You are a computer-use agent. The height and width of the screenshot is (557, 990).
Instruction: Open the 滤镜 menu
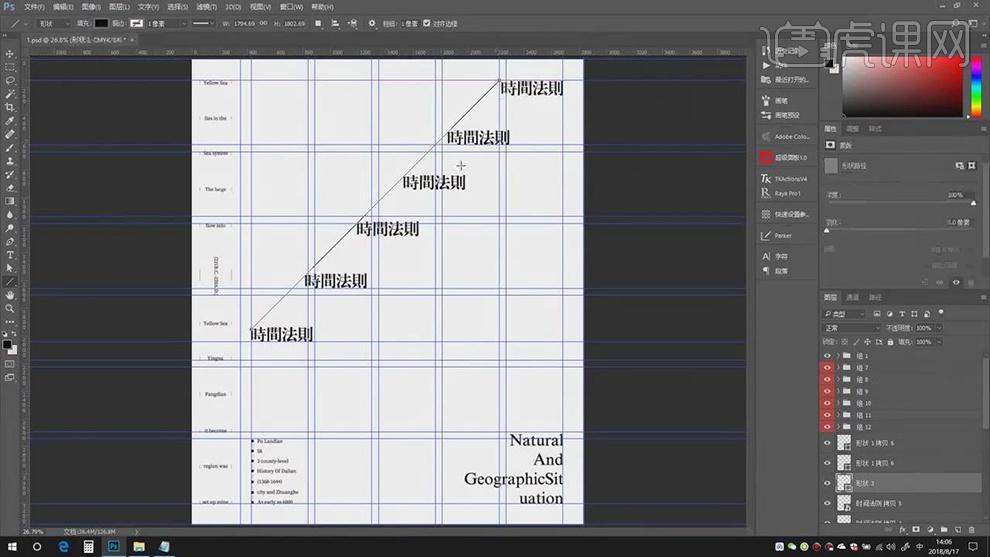[205, 6]
